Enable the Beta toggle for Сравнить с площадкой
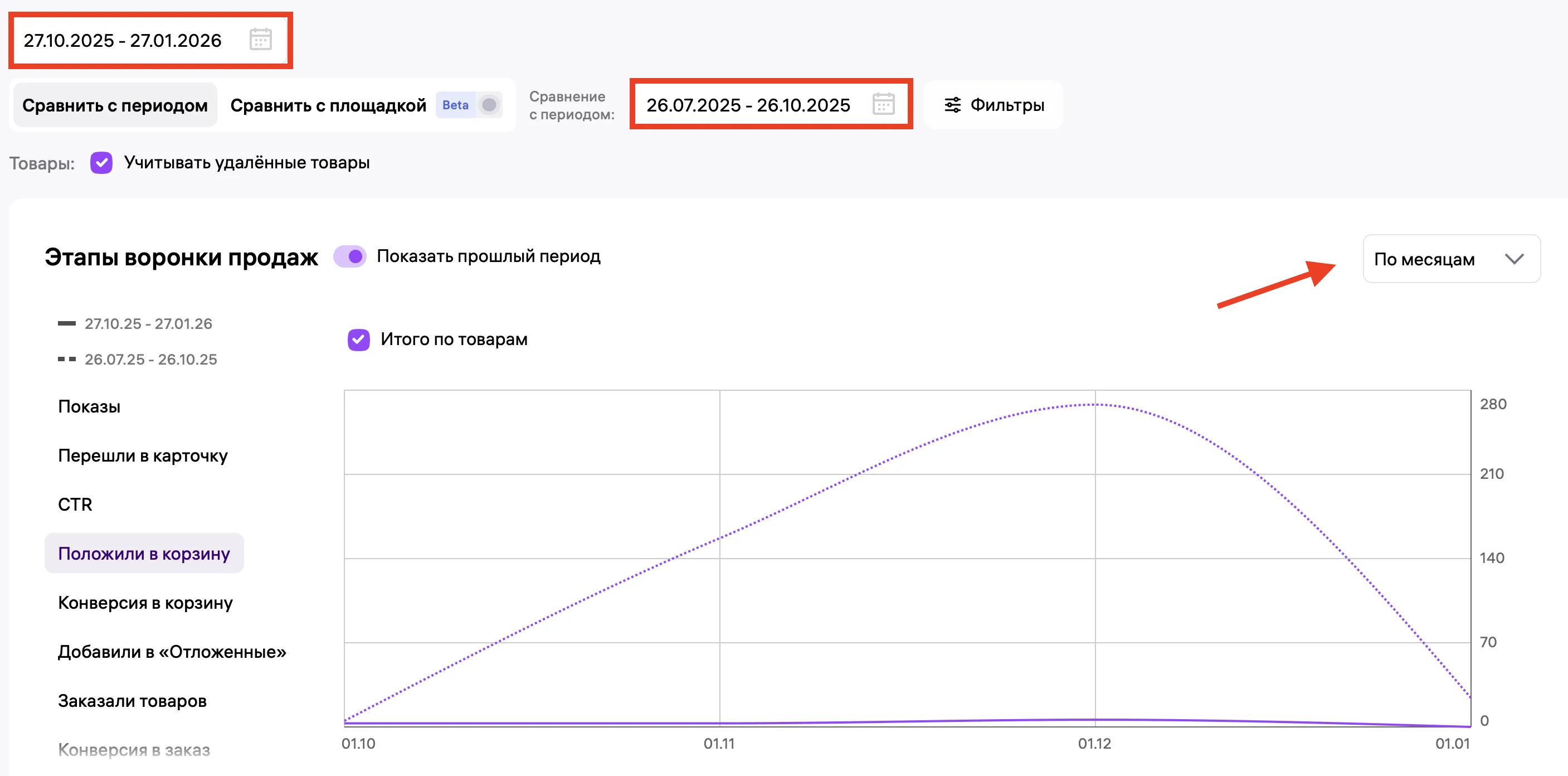Screen dimensions: 1568x776 489,105
